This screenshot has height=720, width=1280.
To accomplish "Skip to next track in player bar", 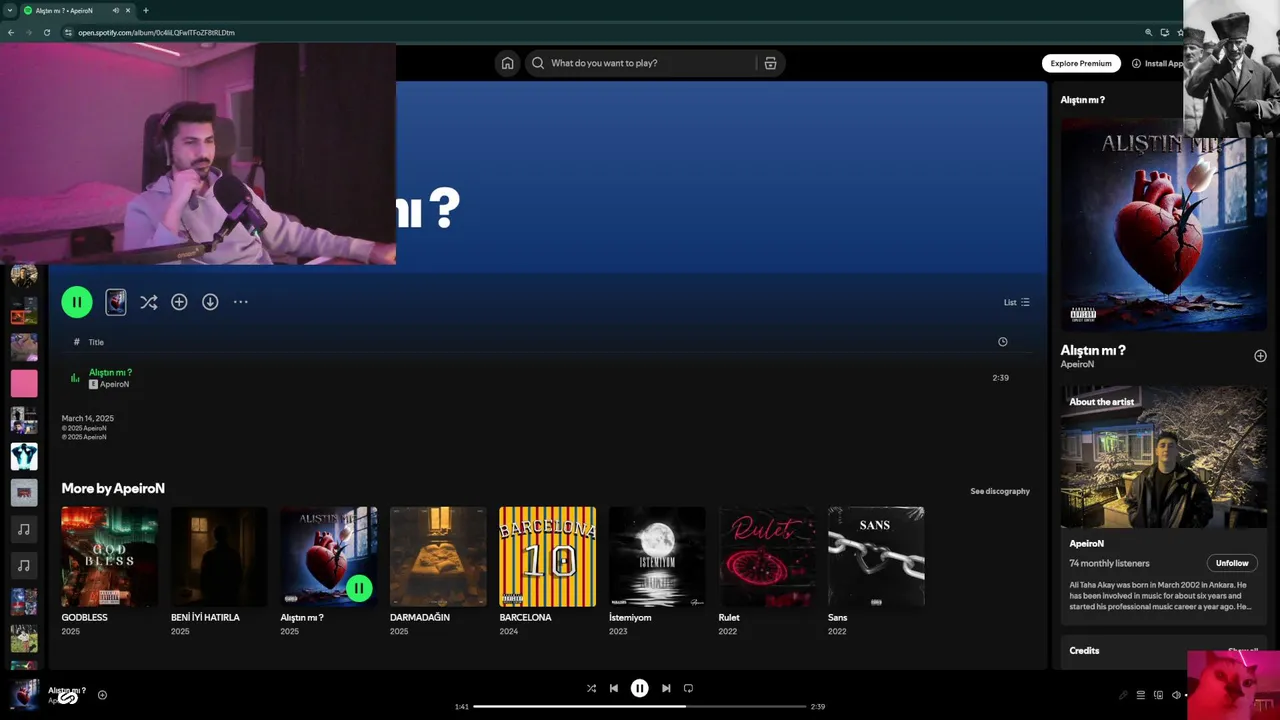I will click(x=666, y=688).
